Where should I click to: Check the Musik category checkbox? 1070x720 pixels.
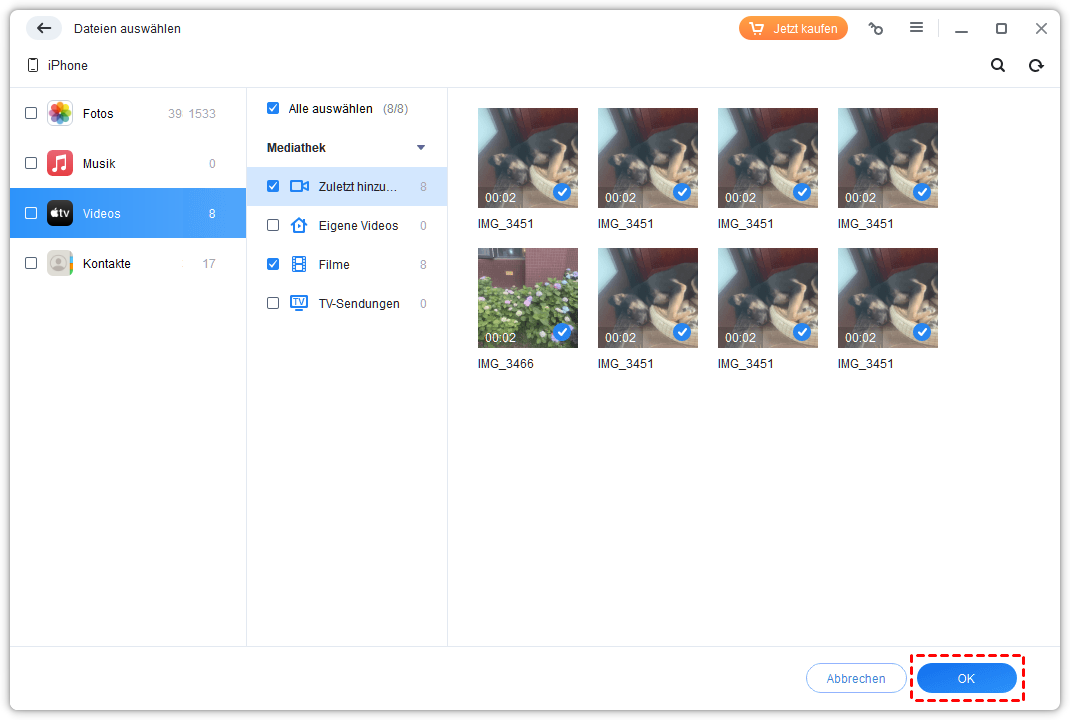pyautogui.click(x=31, y=163)
